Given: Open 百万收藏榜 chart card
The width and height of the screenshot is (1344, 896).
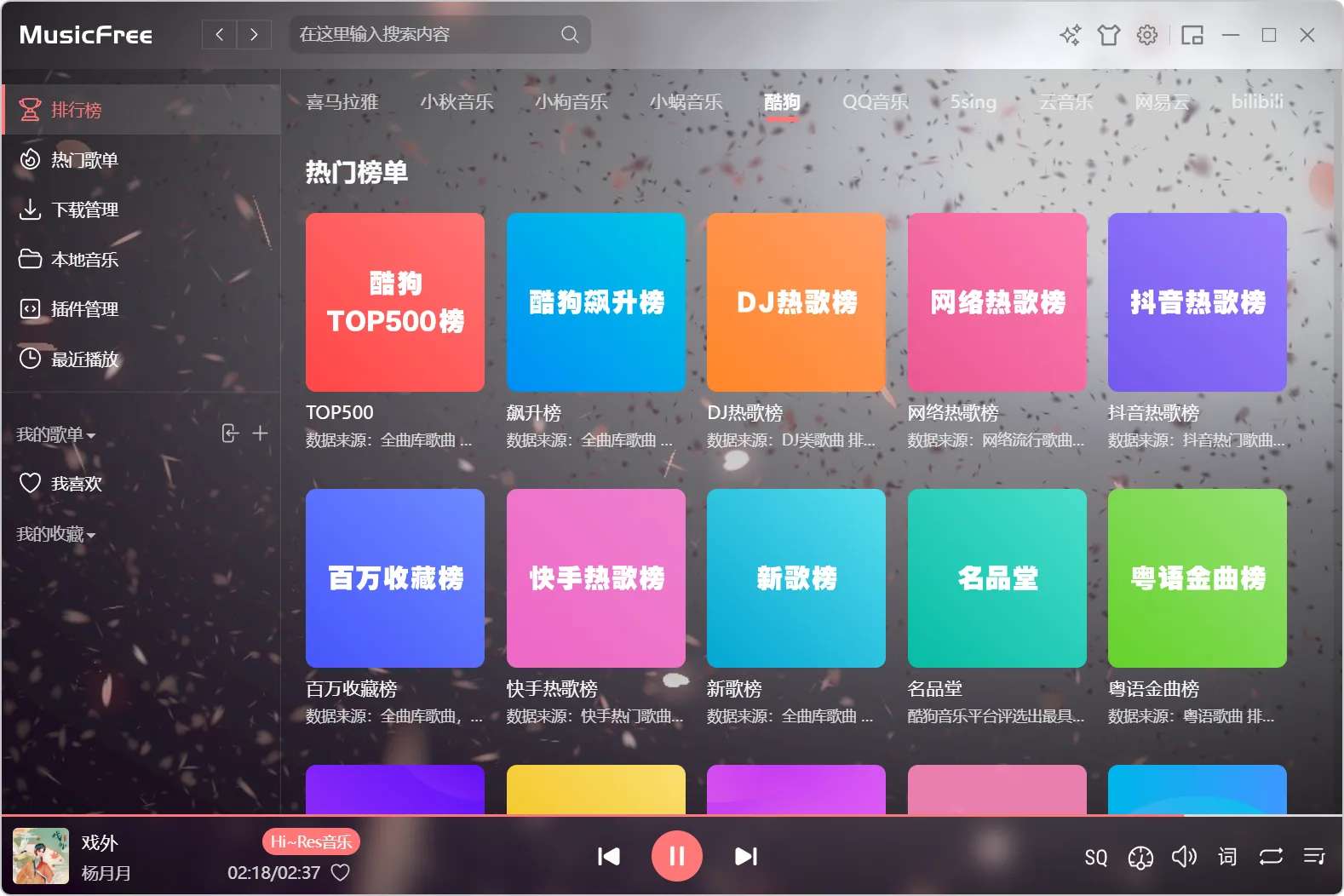Looking at the screenshot, I should [395, 578].
